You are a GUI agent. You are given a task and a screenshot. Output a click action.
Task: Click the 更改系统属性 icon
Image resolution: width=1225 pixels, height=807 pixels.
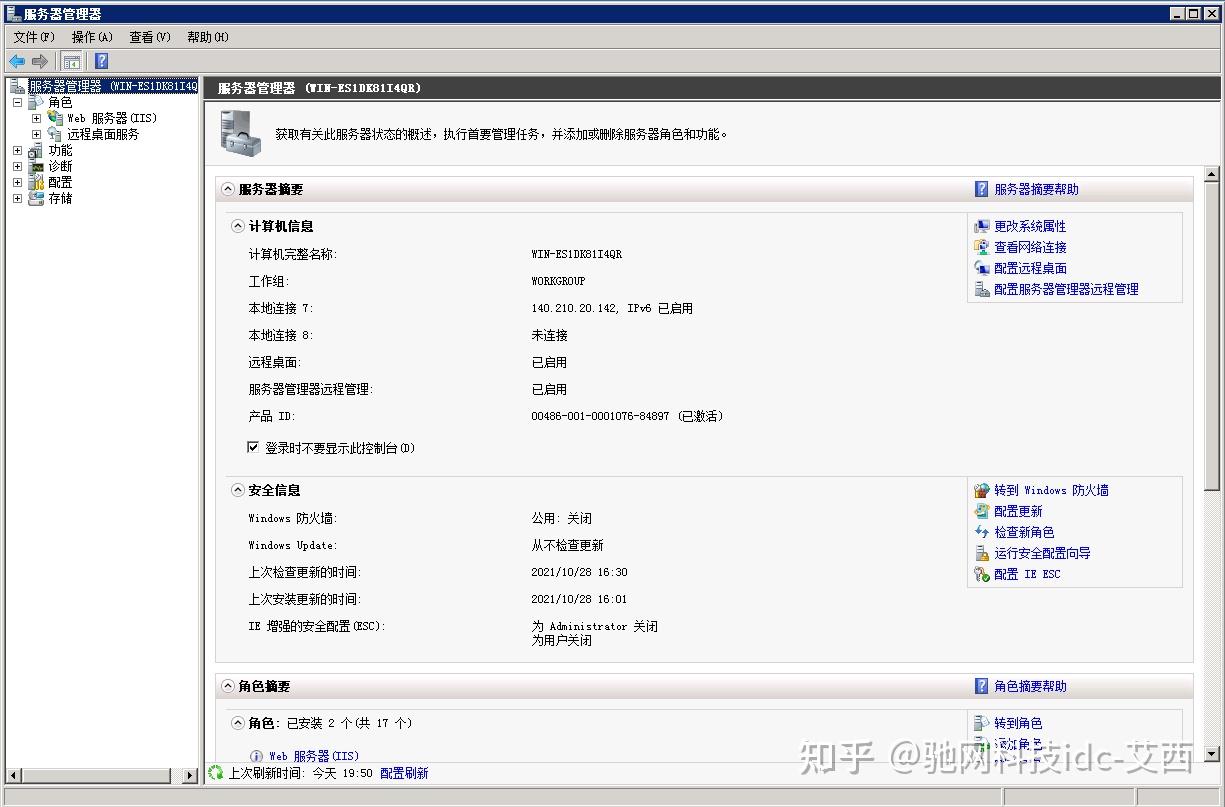click(982, 226)
